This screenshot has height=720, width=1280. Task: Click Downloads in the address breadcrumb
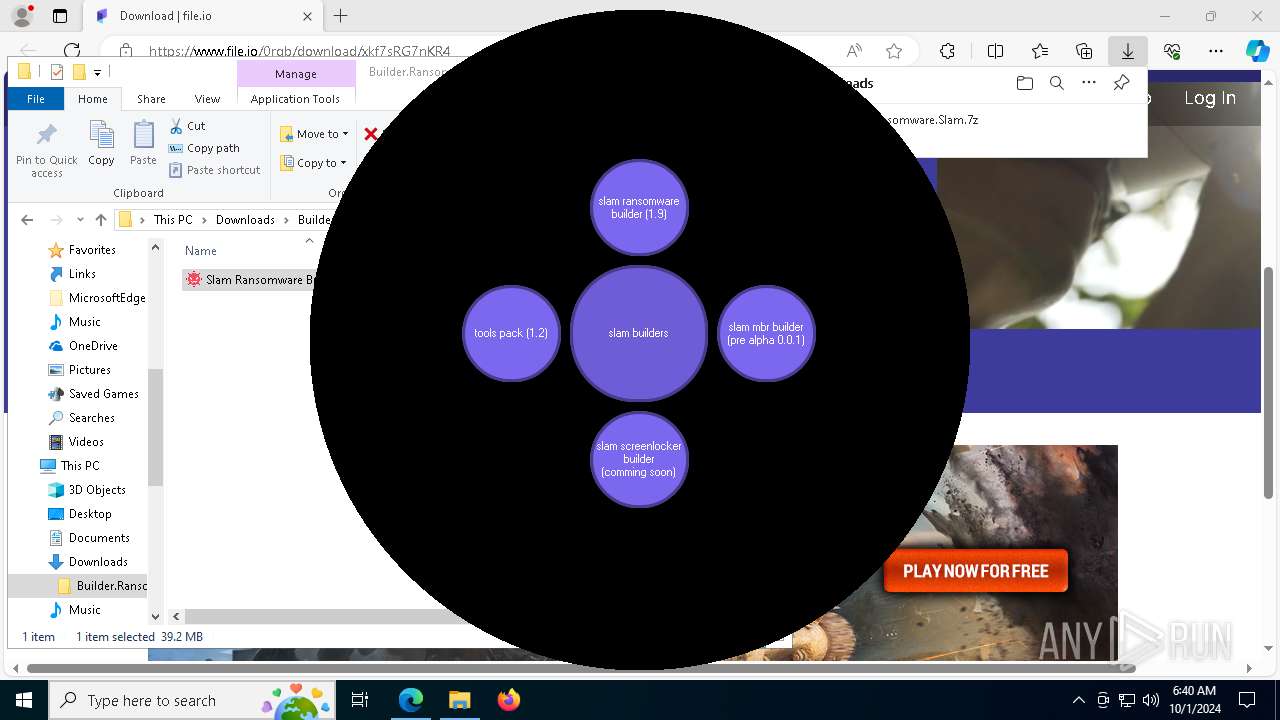[245, 220]
